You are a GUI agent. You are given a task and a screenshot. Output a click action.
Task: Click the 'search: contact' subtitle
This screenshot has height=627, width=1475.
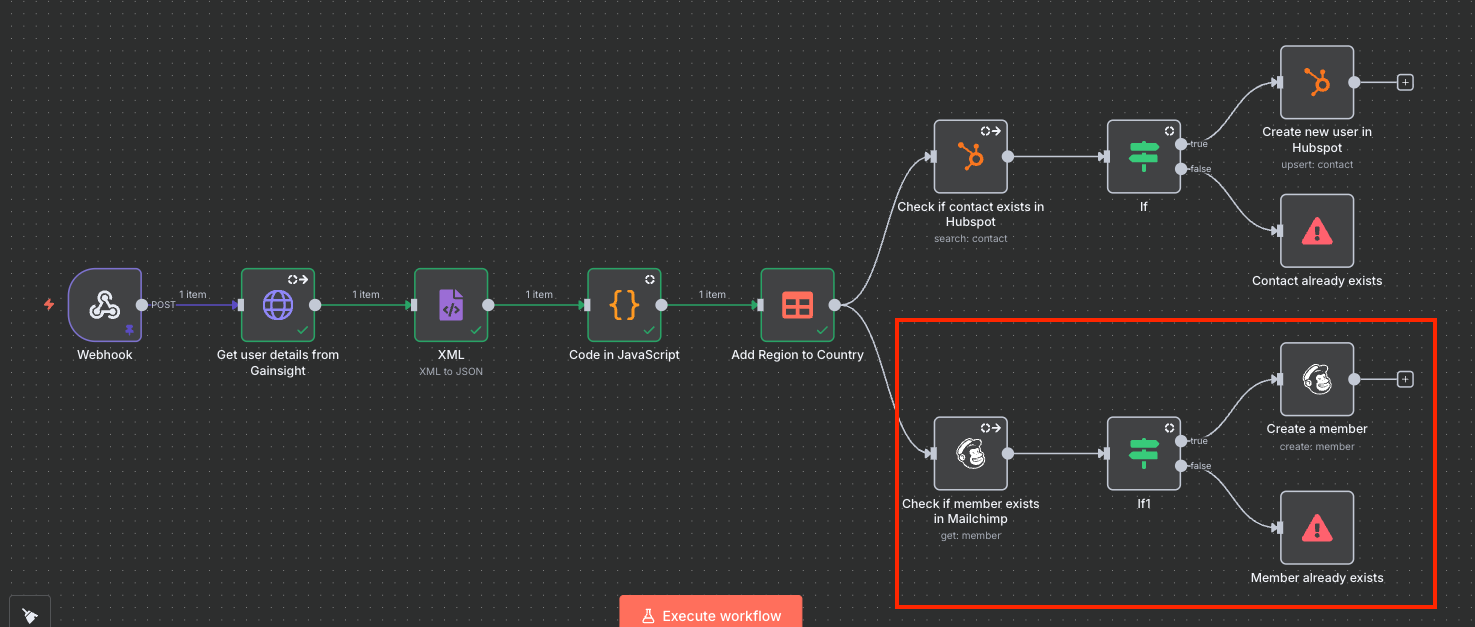click(x=970, y=239)
